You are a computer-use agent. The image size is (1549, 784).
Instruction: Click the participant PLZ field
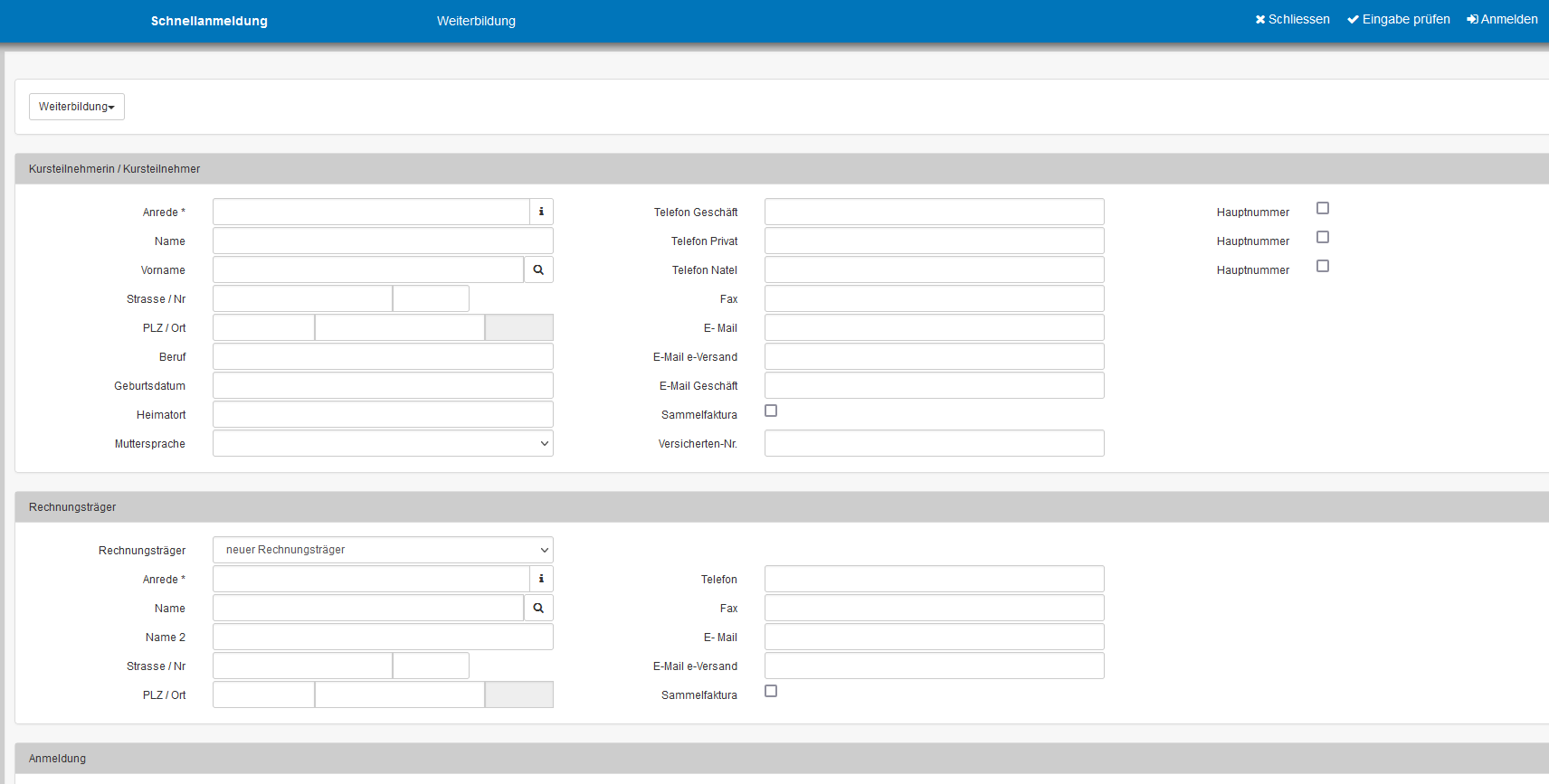coord(263,327)
